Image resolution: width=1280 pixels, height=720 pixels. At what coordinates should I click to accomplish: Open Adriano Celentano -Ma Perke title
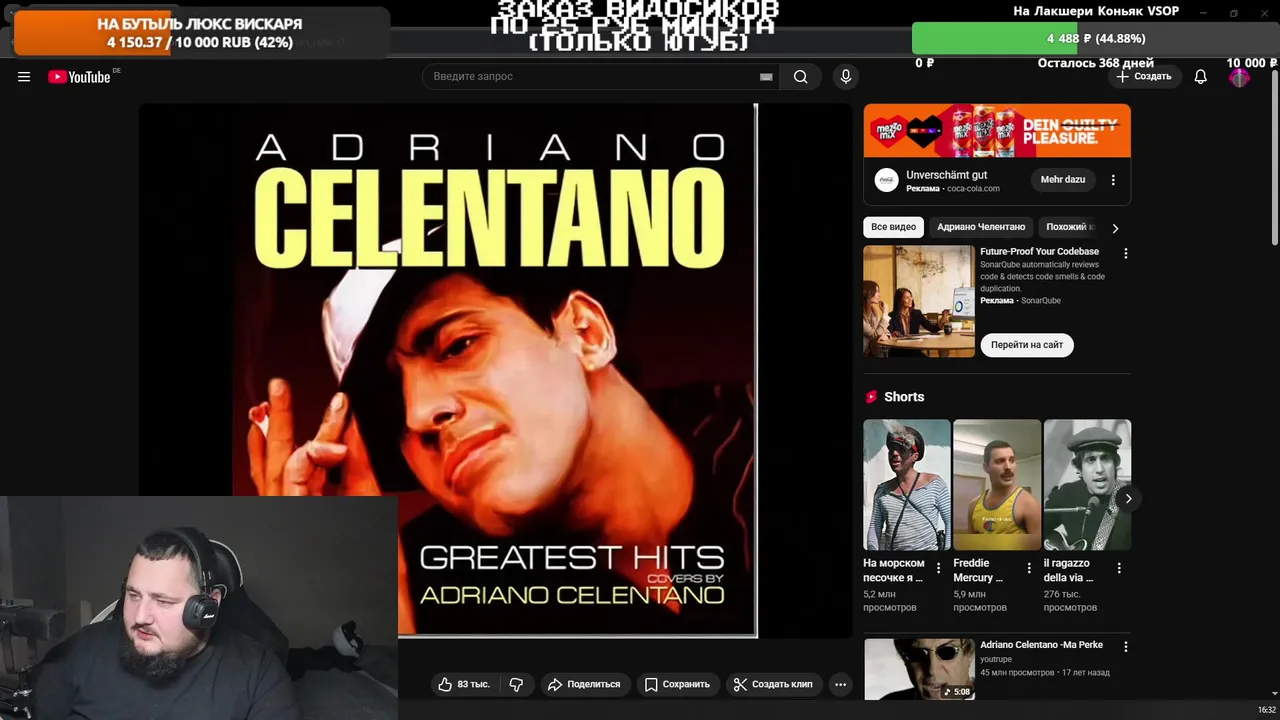pyautogui.click(x=1041, y=646)
